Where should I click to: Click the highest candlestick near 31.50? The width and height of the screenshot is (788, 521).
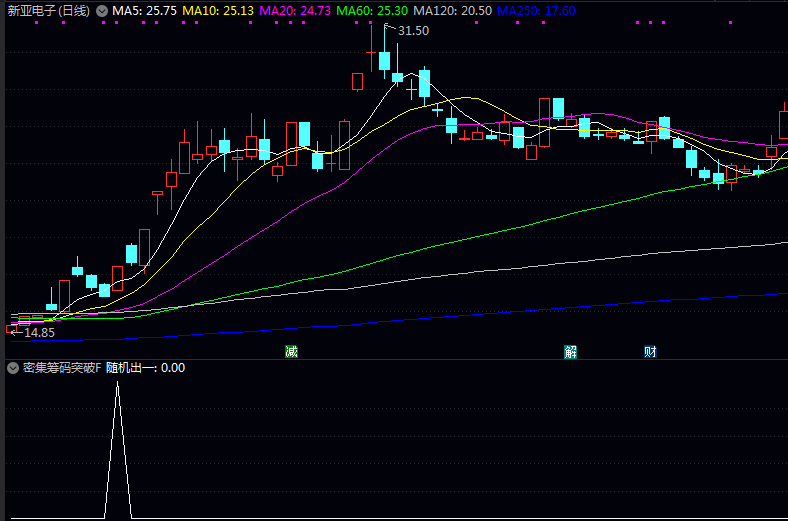click(x=384, y=60)
